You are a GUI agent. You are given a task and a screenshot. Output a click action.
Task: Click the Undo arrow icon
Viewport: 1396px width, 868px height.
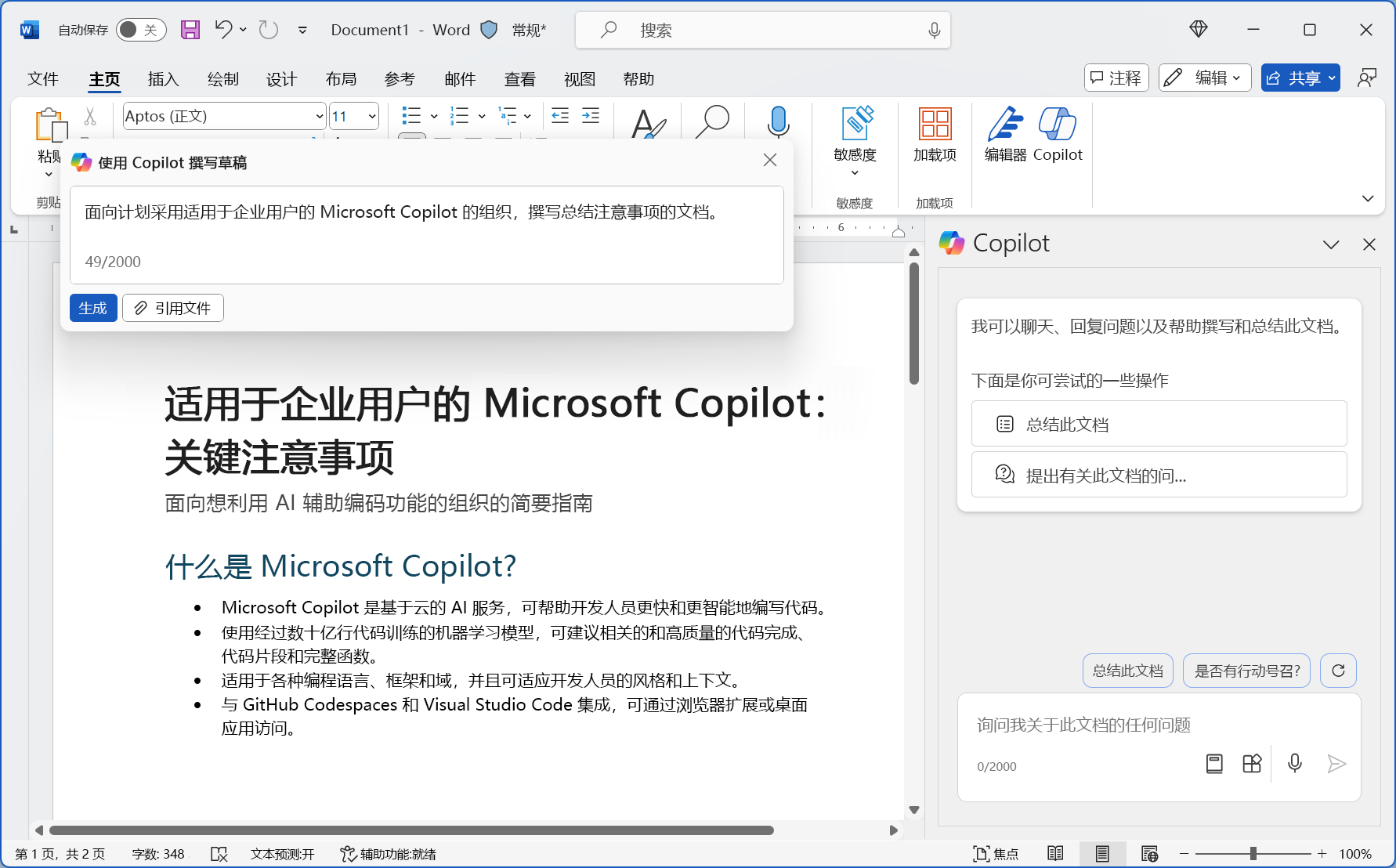pyautogui.click(x=223, y=30)
